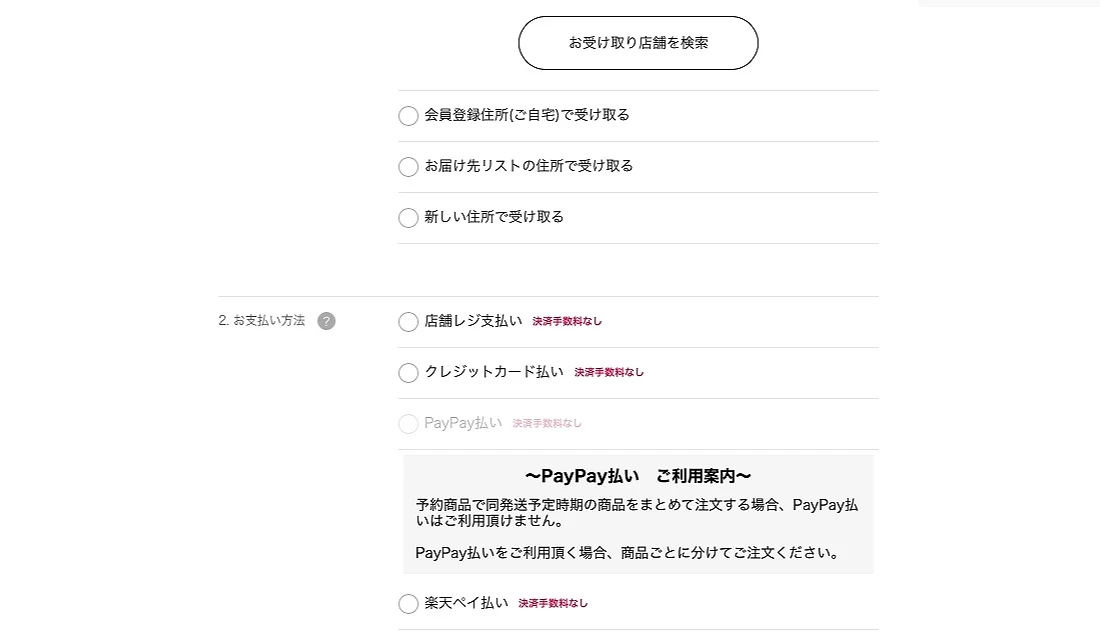Click the 店舗レジ支払い label text
Viewport: 1100px width, 640px height.
pyautogui.click(x=473, y=321)
